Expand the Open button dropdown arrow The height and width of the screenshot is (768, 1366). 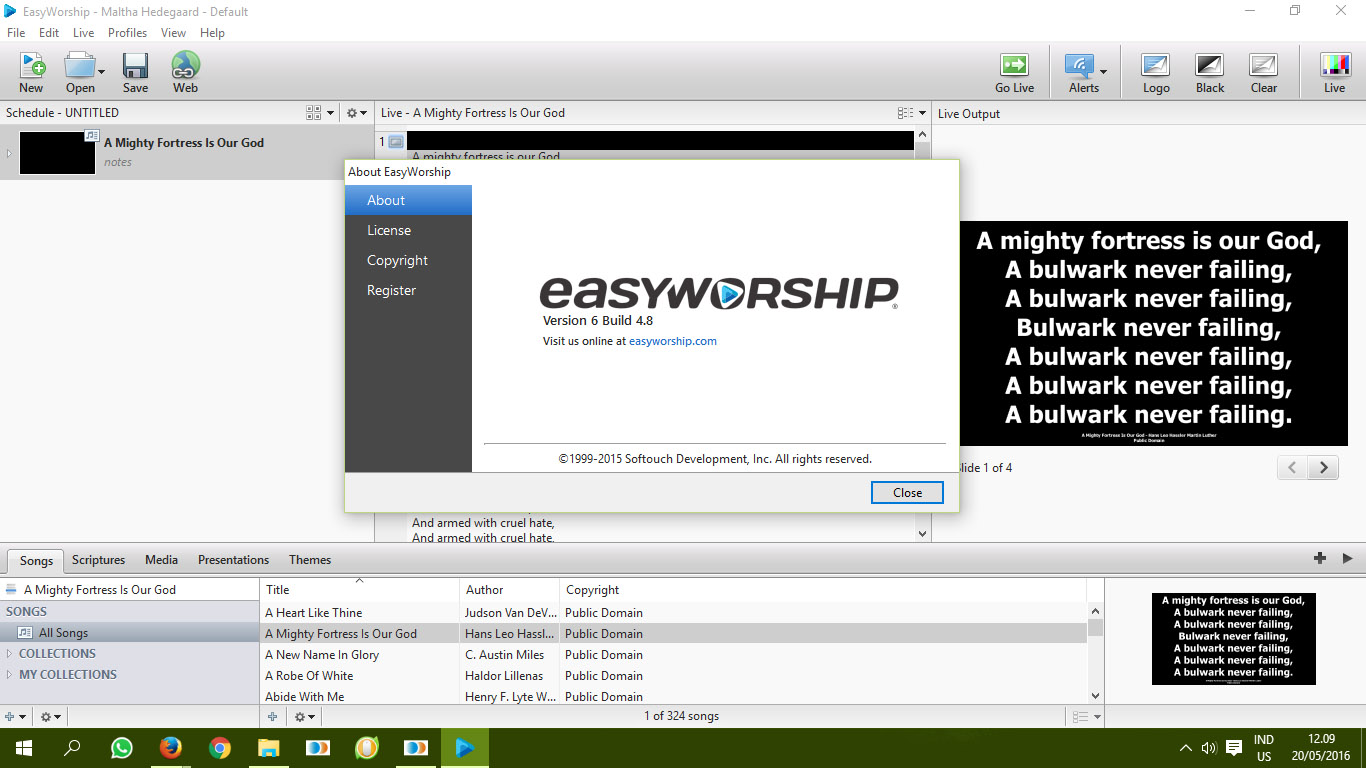point(101,71)
